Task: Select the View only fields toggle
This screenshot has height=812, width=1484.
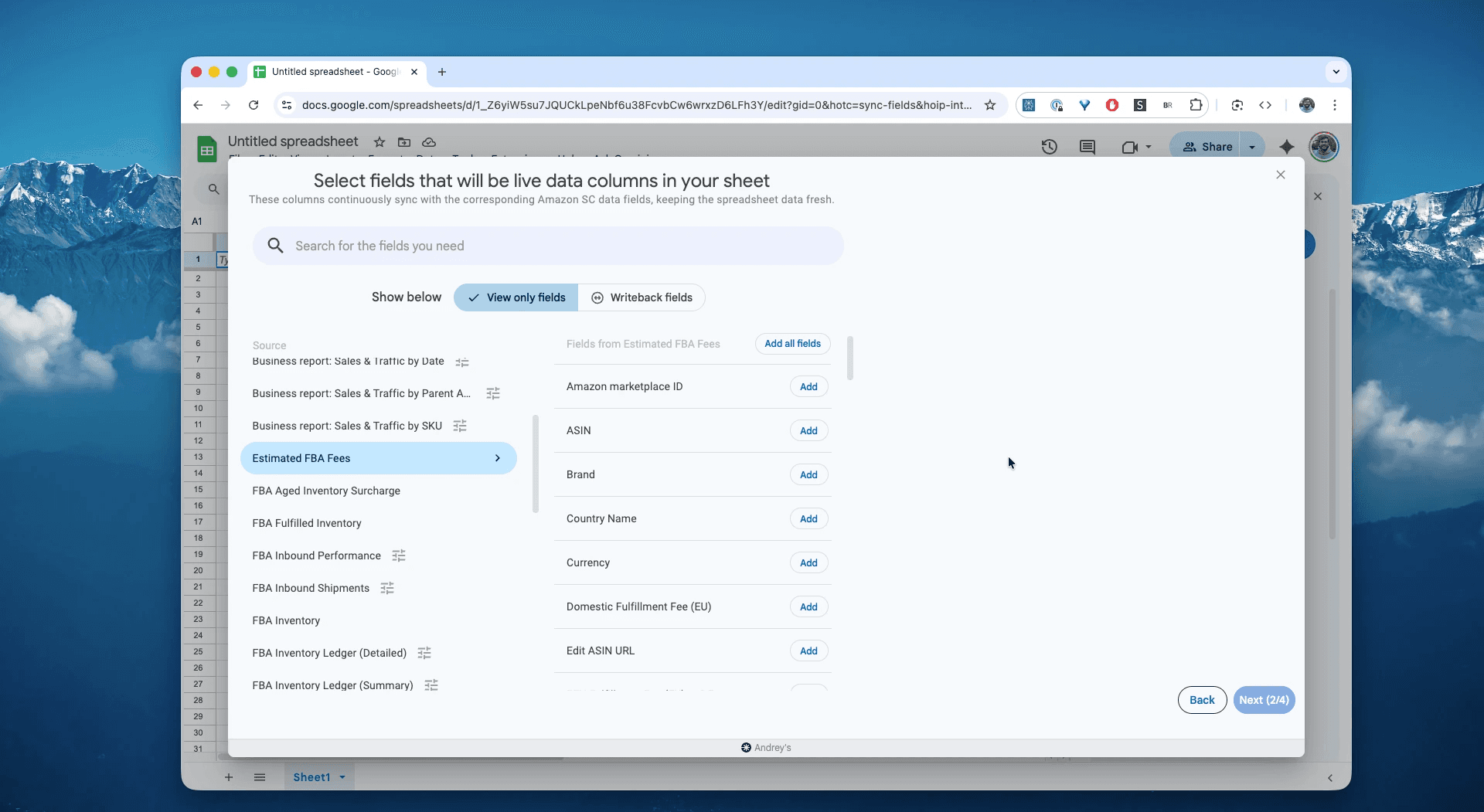Action: pyautogui.click(x=516, y=297)
